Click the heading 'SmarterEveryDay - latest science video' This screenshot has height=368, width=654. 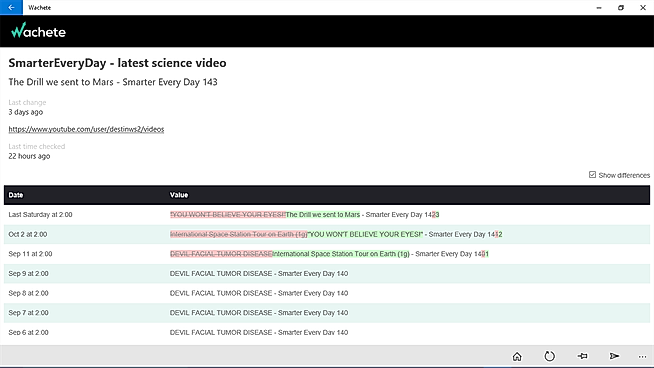[x=117, y=63]
